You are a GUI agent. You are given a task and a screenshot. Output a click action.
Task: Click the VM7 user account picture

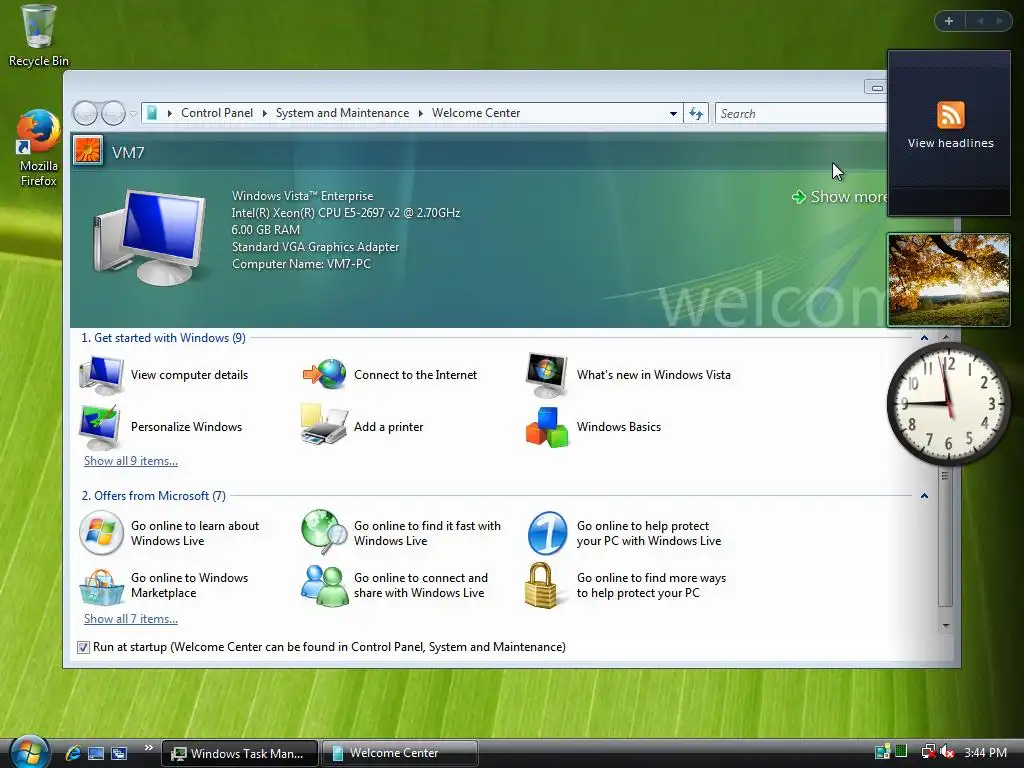click(x=87, y=150)
